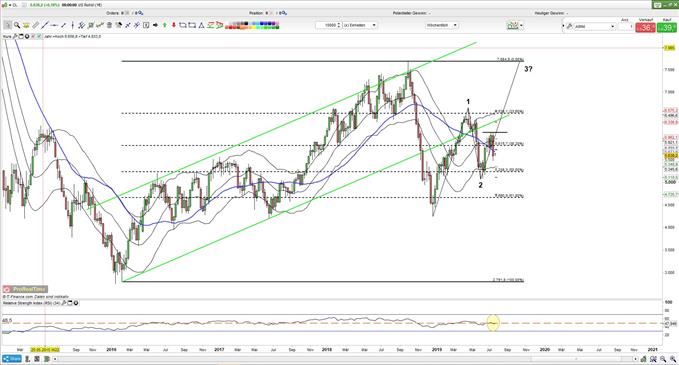The width and height of the screenshot is (679, 365).
Task: Click the red Verkauf sell price button
Action: (x=645, y=27)
